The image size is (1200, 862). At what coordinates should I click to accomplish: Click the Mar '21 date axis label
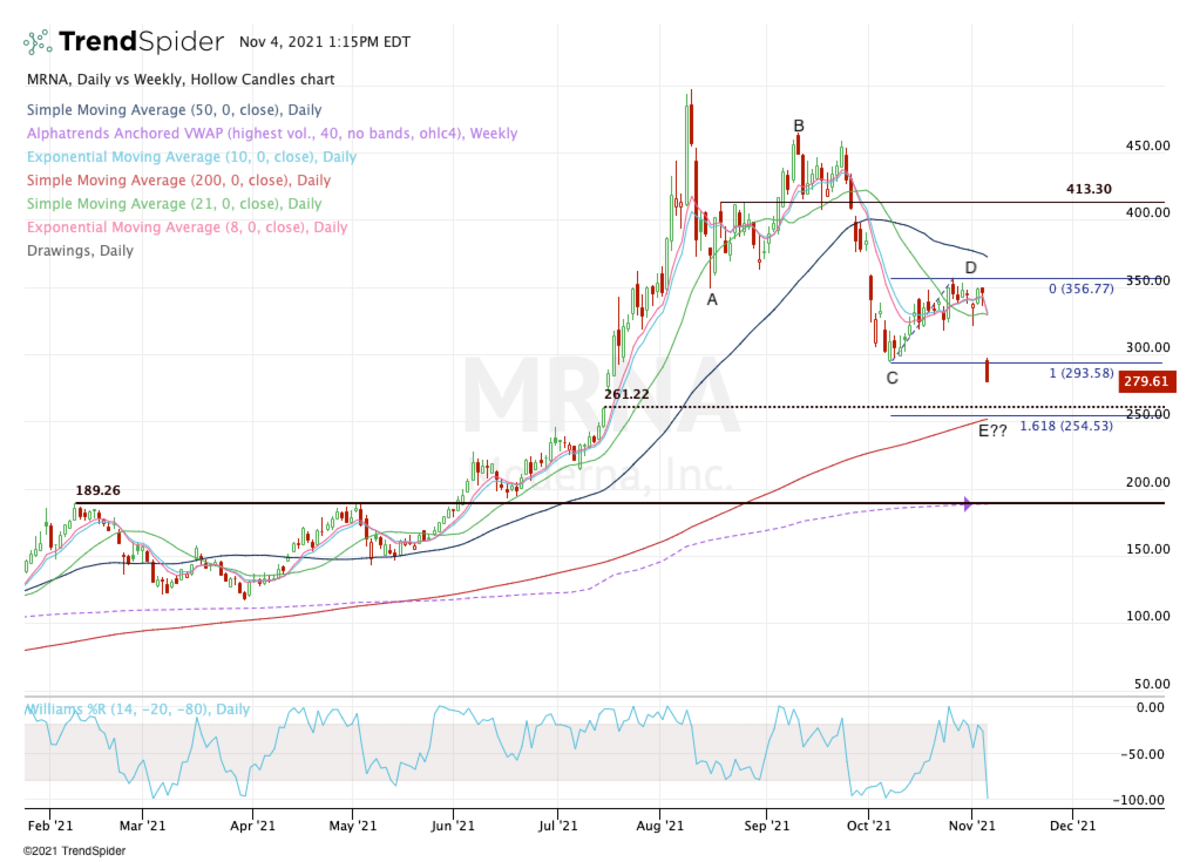[x=143, y=826]
